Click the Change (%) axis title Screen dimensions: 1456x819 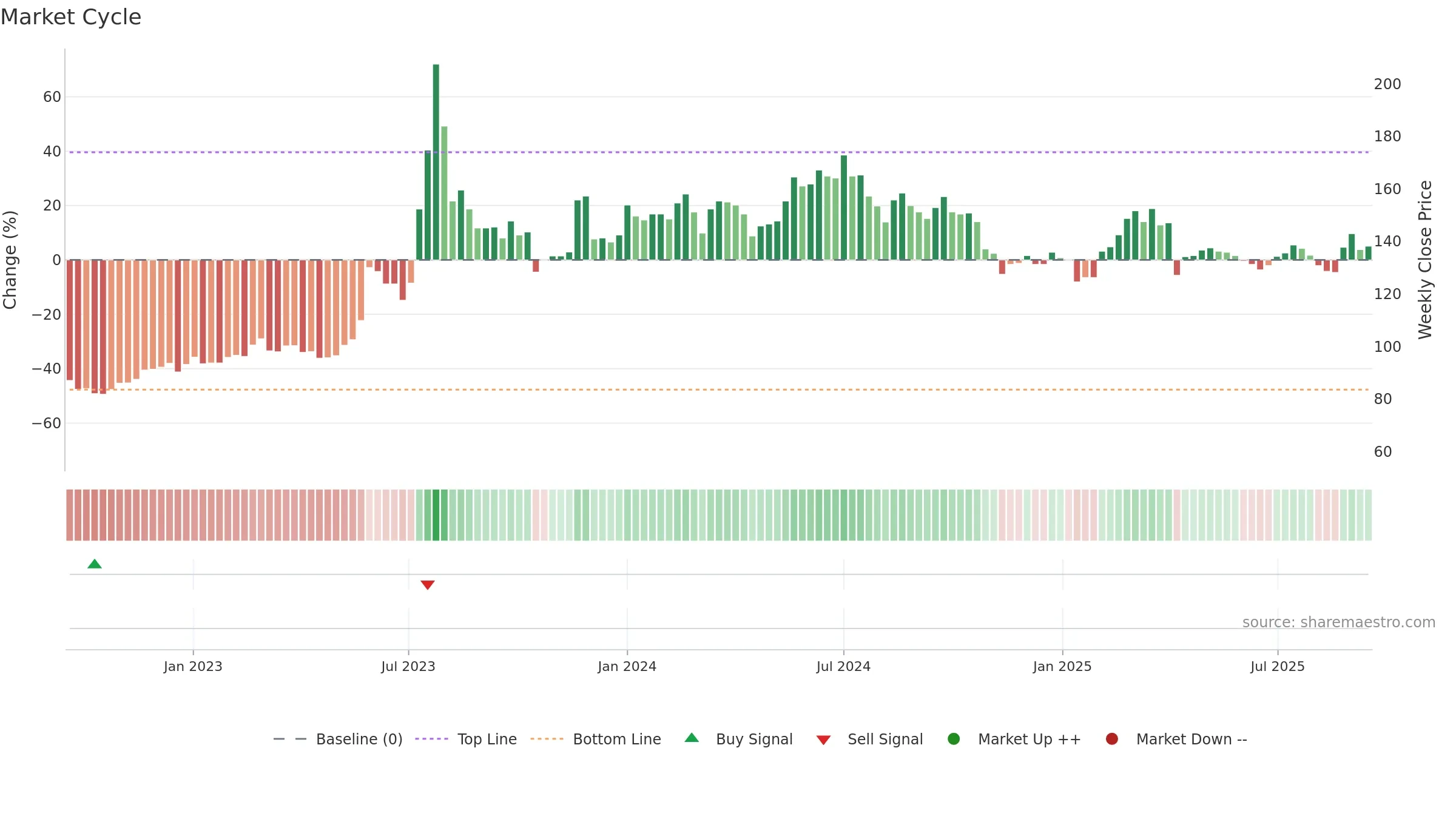point(10,260)
